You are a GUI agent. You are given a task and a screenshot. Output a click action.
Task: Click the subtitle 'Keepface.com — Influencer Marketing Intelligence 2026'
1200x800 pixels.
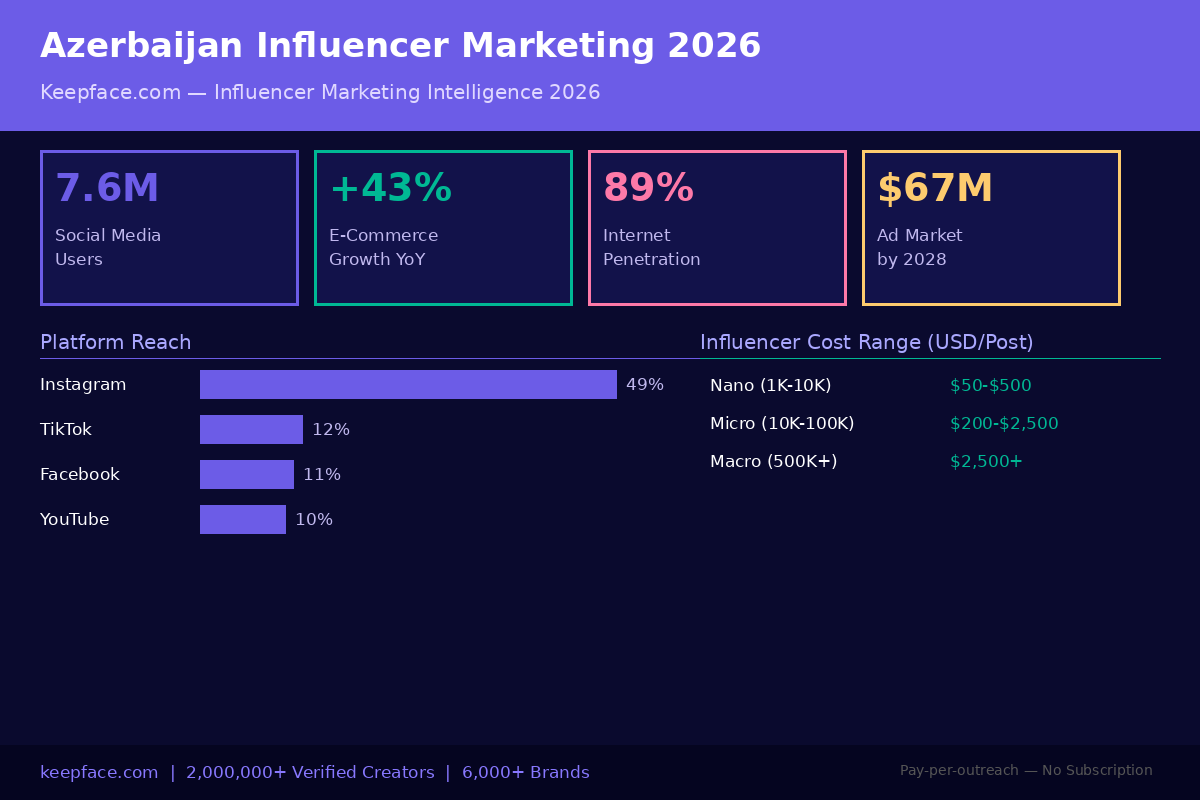(320, 93)
